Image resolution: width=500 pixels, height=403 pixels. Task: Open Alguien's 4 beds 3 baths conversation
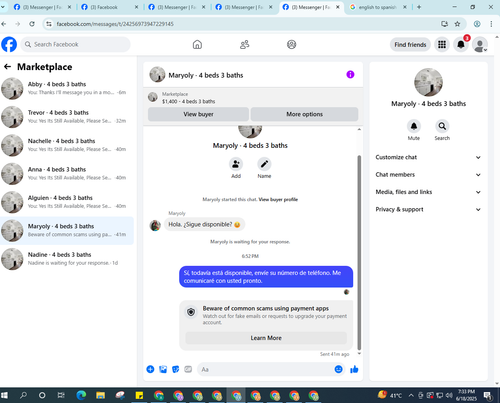67,202
